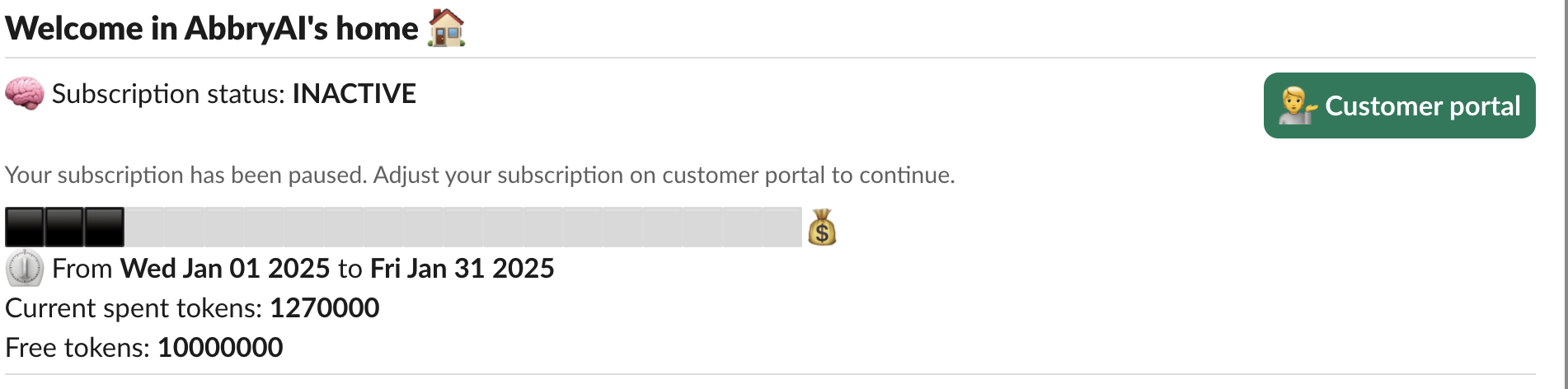The image size is (1568, 389).
Task: Click the grey unfilled portion of usage bar
Action: coord(462,227)
